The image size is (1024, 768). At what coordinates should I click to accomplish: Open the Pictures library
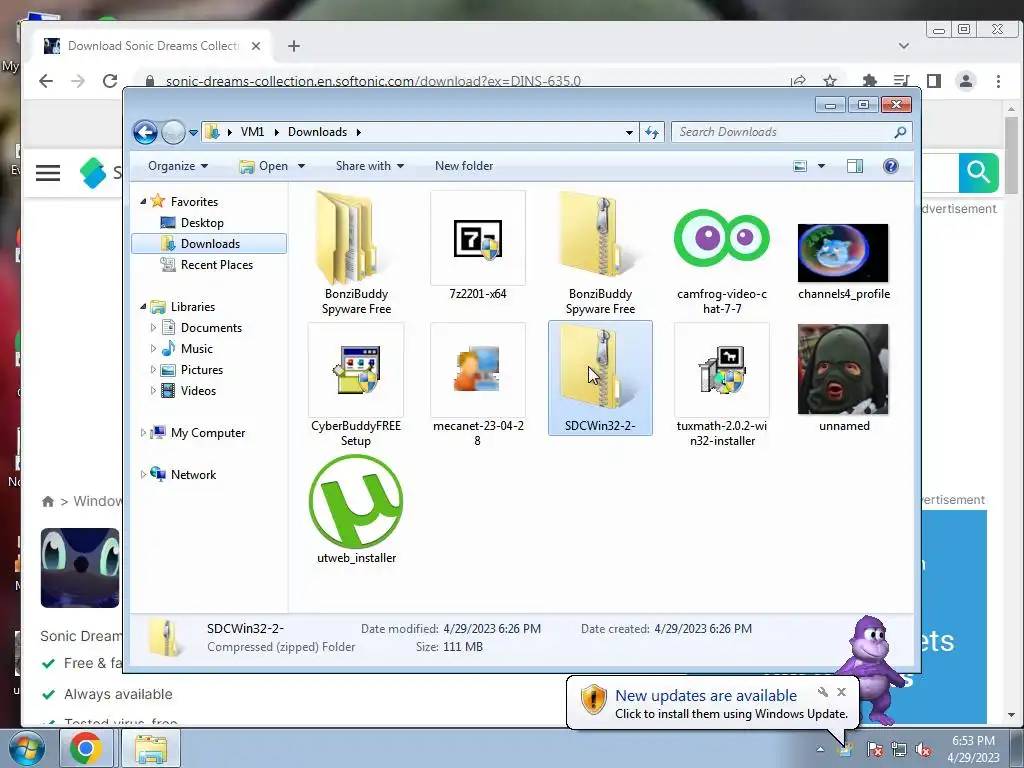pos(202,370)
